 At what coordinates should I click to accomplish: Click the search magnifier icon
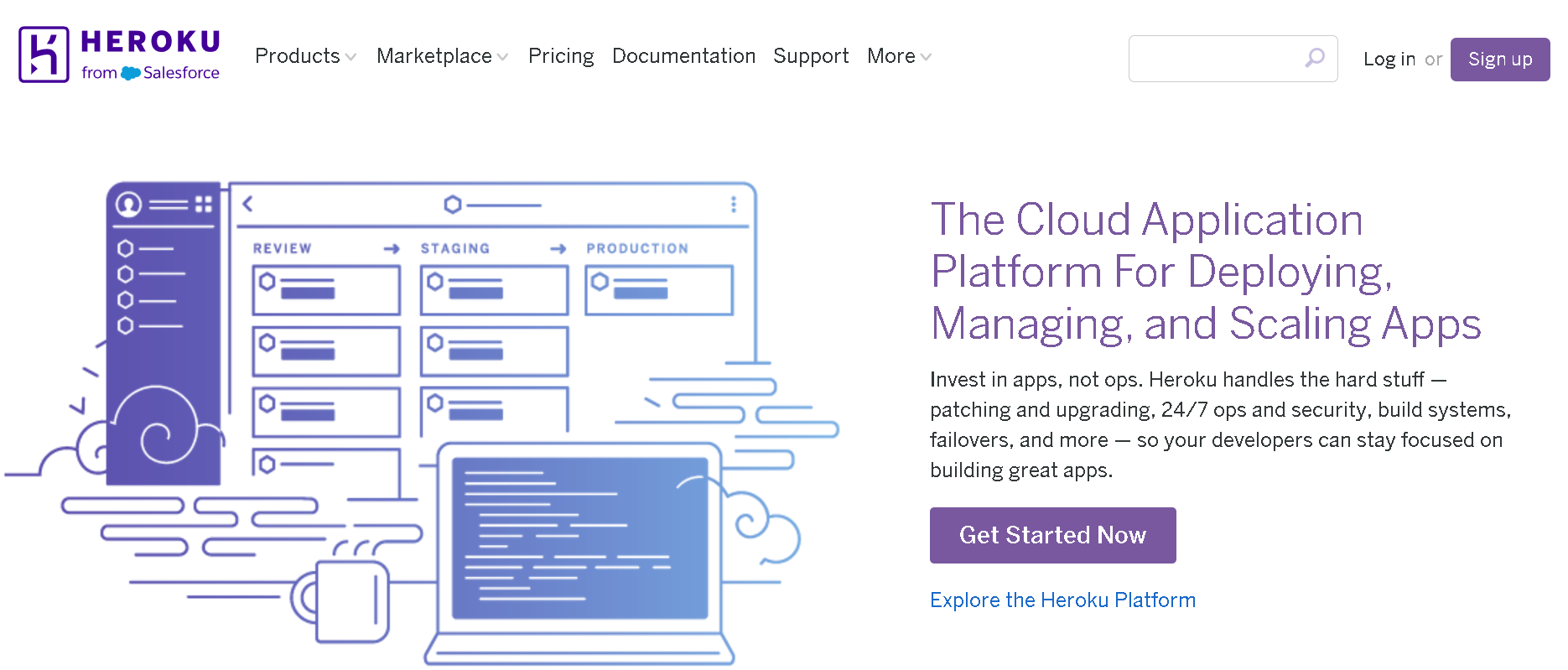pos(1315,58)
